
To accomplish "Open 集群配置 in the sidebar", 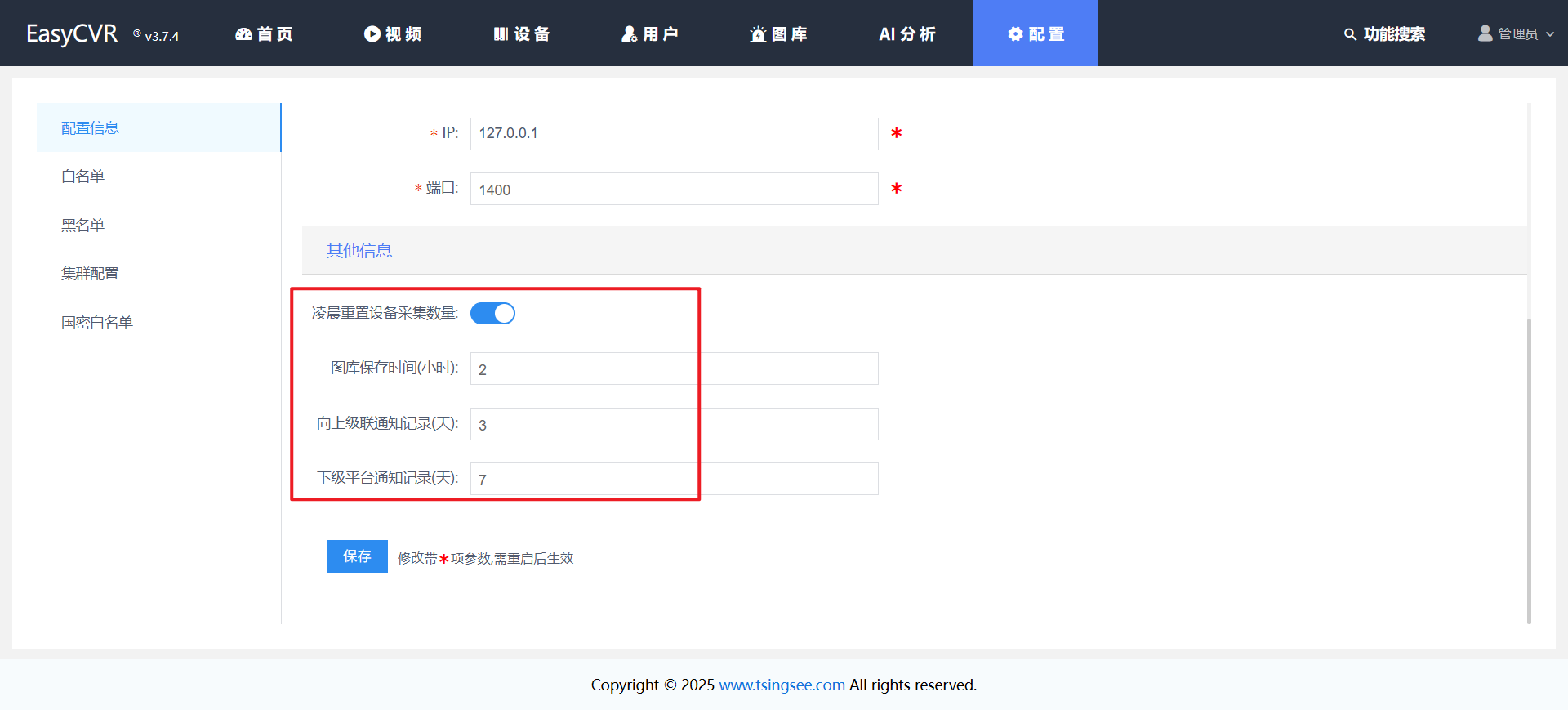I will click(x=90, y=274).
